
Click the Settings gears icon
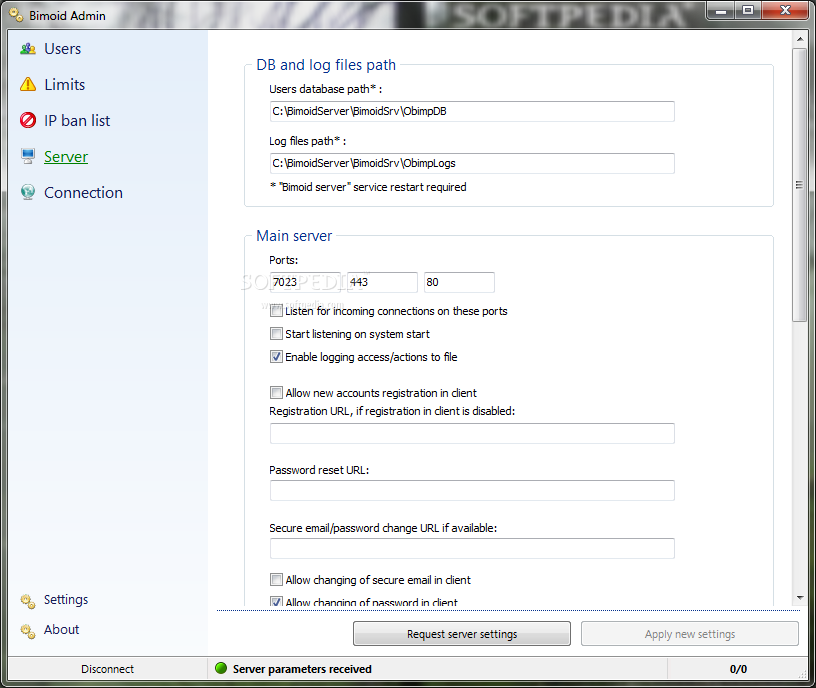point(28,601)
